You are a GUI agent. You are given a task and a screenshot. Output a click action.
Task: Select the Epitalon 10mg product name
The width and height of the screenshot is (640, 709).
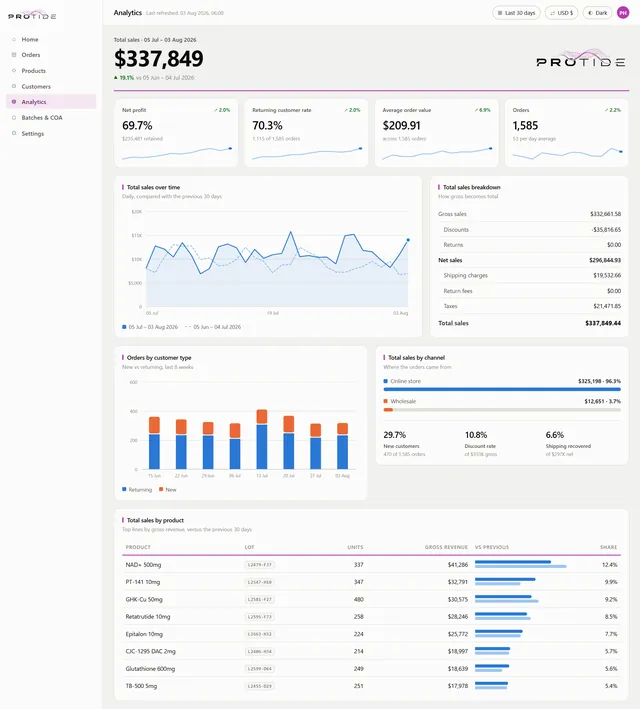coord(144,634)
